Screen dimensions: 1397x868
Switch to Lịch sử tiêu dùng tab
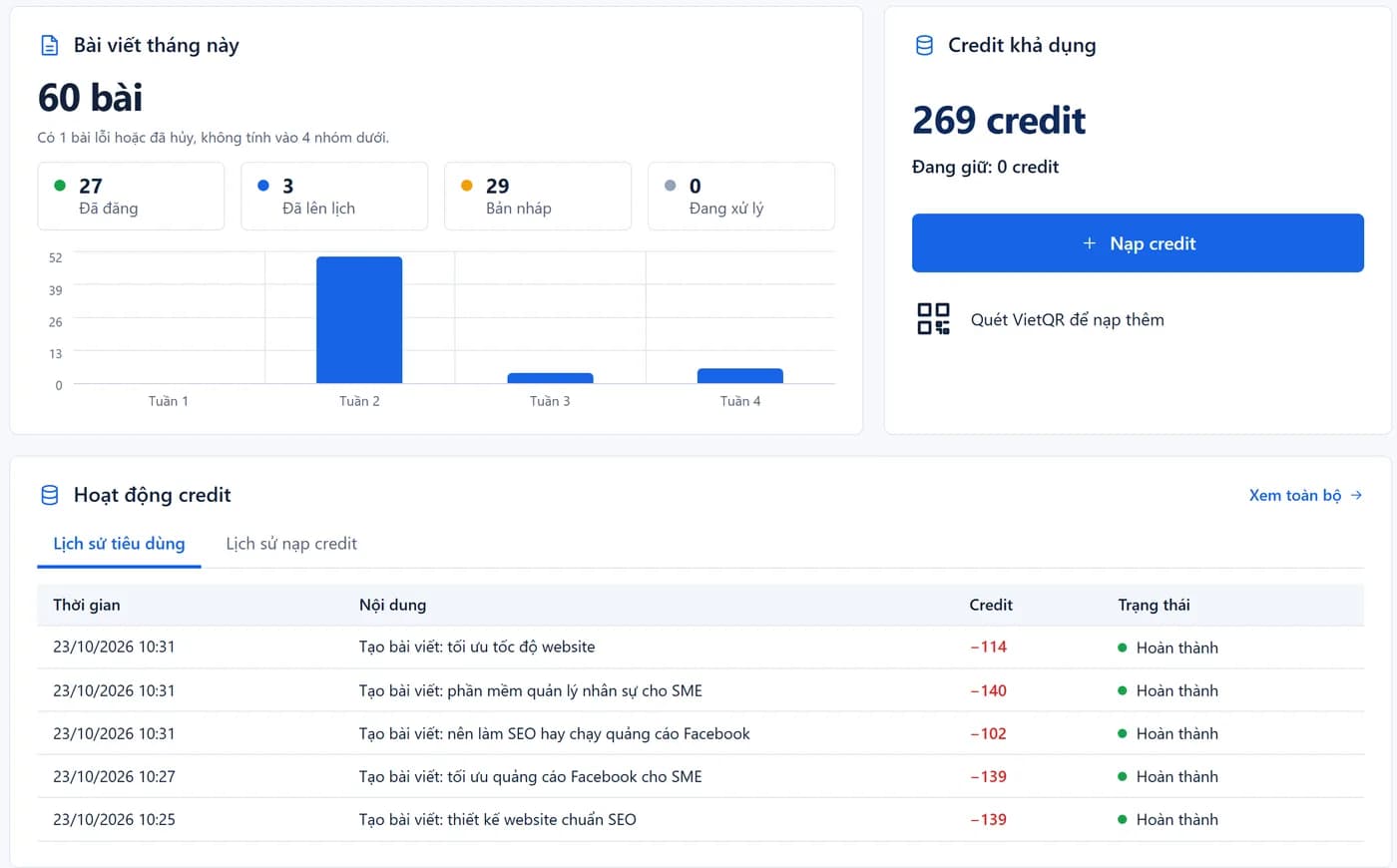119,544
